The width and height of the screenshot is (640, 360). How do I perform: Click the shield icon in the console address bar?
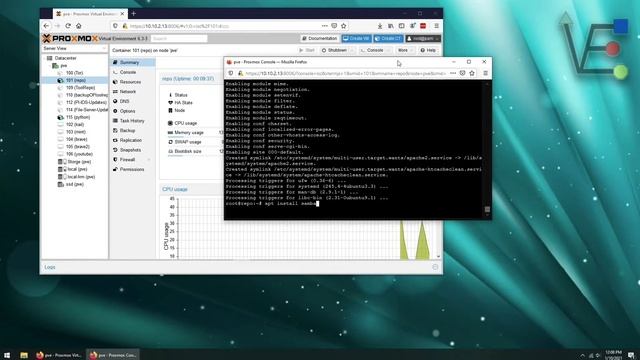tap(231, 73)
